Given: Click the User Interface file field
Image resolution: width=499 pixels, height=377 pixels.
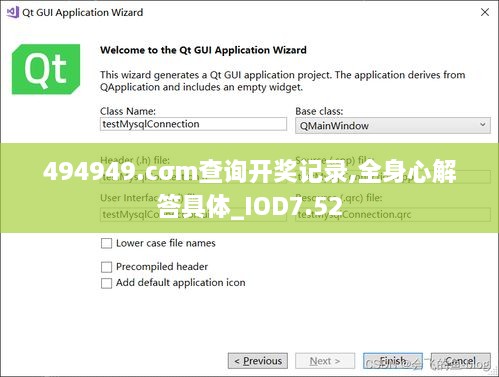Looking at the screenshot, I should 193,214.
